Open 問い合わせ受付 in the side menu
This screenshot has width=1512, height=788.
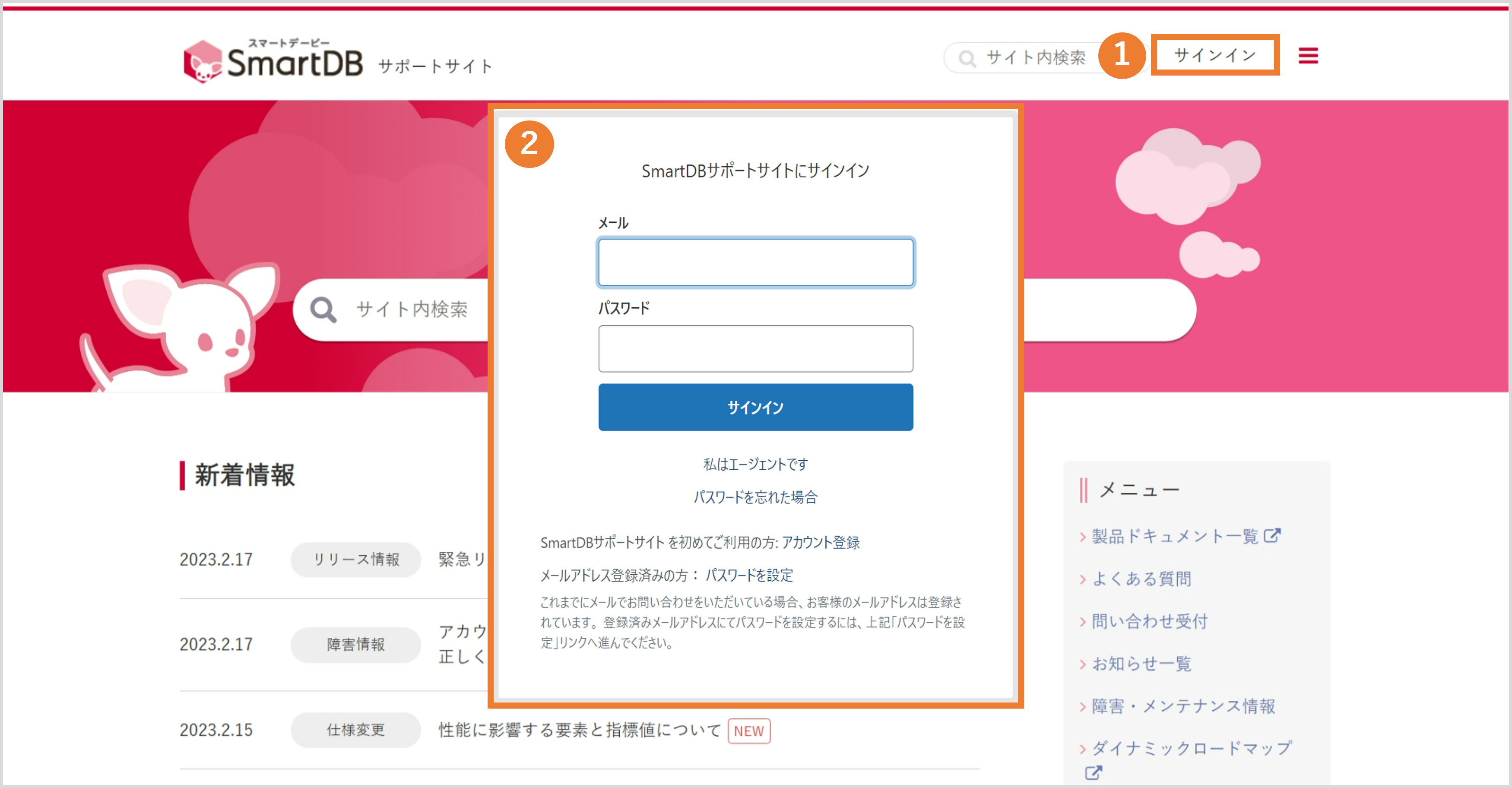coord(1149,621)
